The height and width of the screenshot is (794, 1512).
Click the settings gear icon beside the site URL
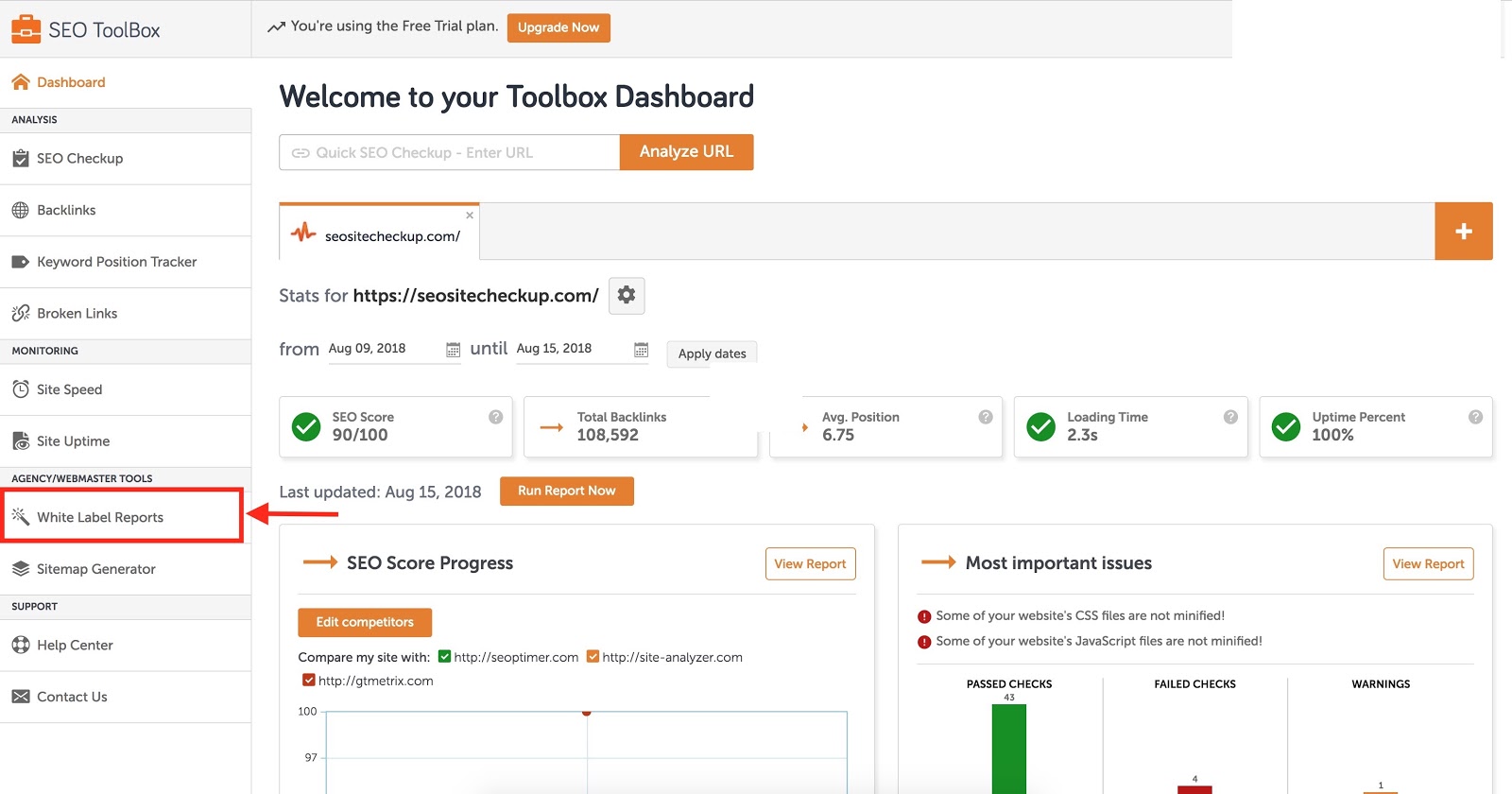[627, 296]
